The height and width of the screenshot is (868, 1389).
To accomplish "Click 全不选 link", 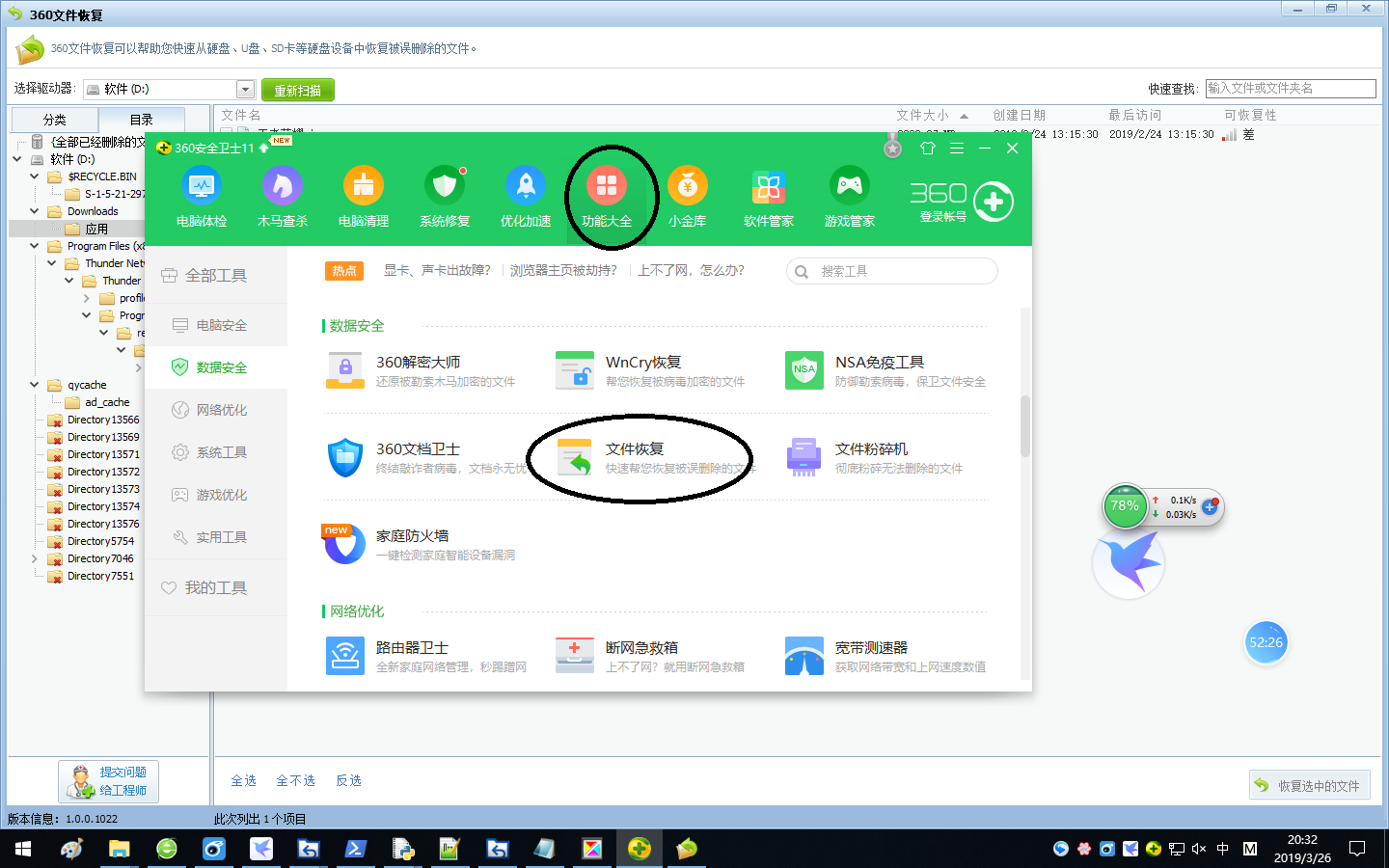I will pyautogui.click(x=295, y=780).
